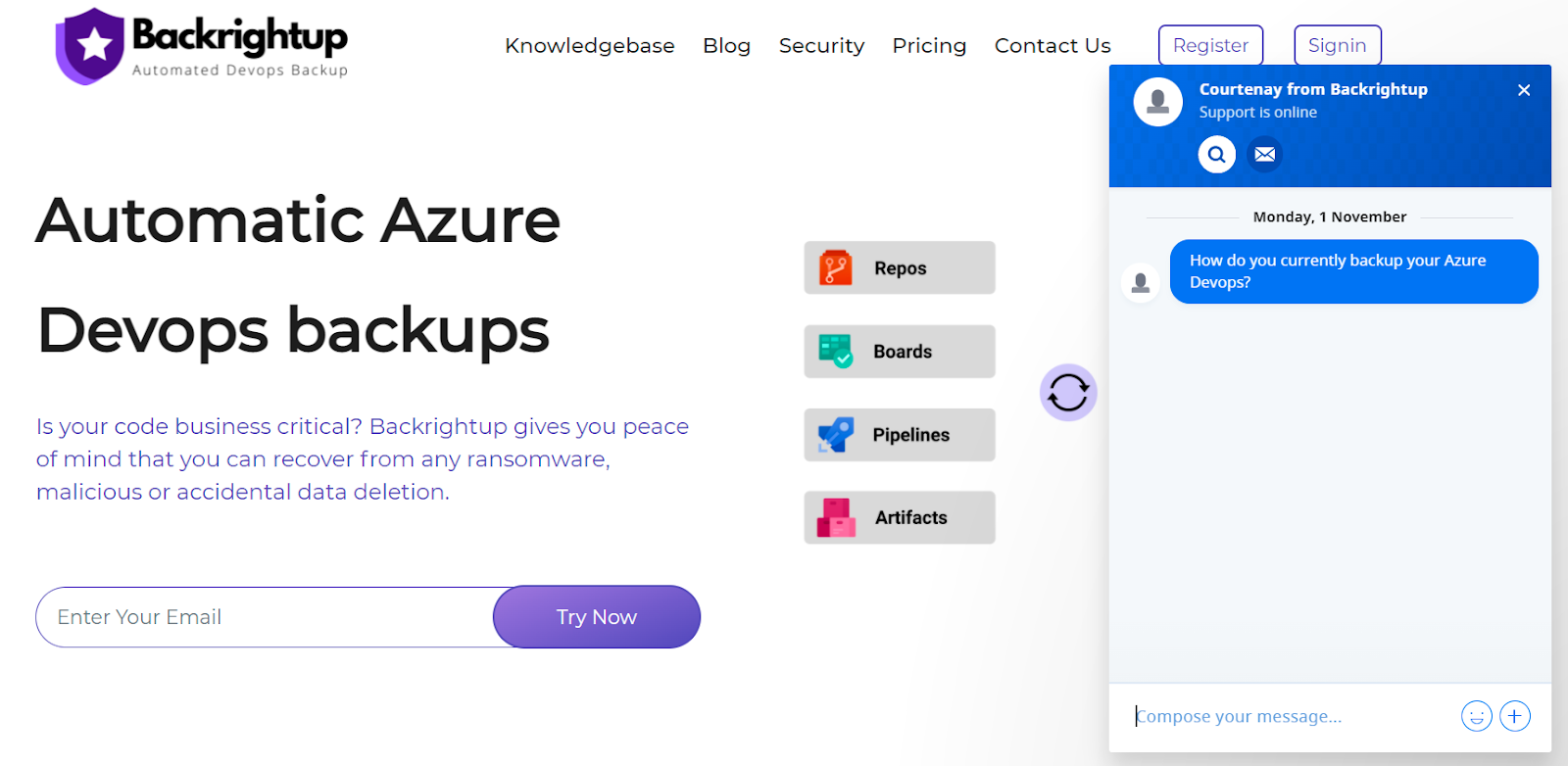Focus the Enter Your Email field
1568x766 pixels.
267,617
